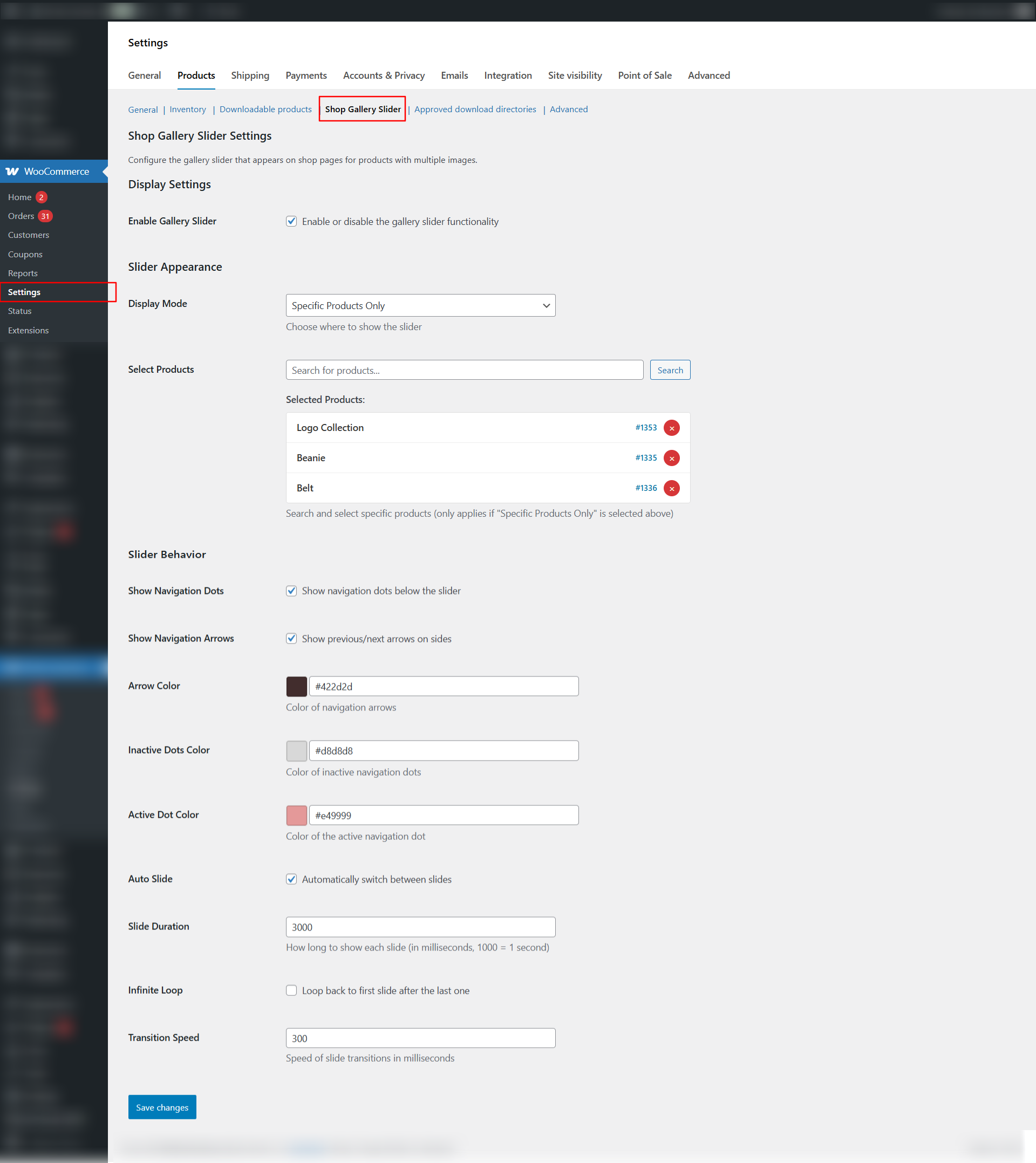Toggle Show Navigation Dots checkbox
Viewport: 1036px width, 1163px height.
[x=291, y=591]
